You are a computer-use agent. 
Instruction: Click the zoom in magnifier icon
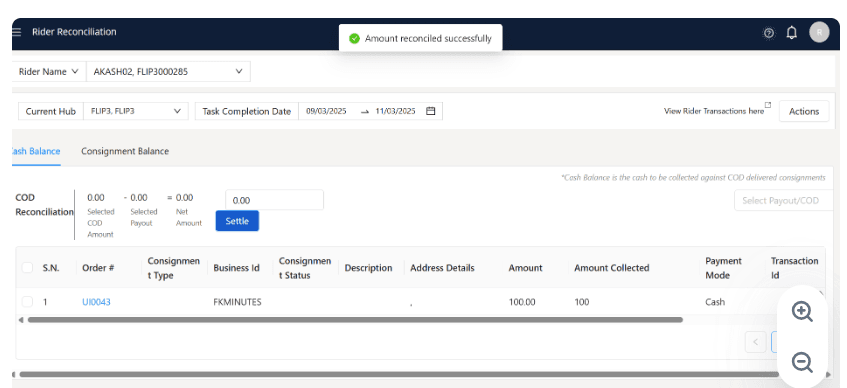[802, 312]
